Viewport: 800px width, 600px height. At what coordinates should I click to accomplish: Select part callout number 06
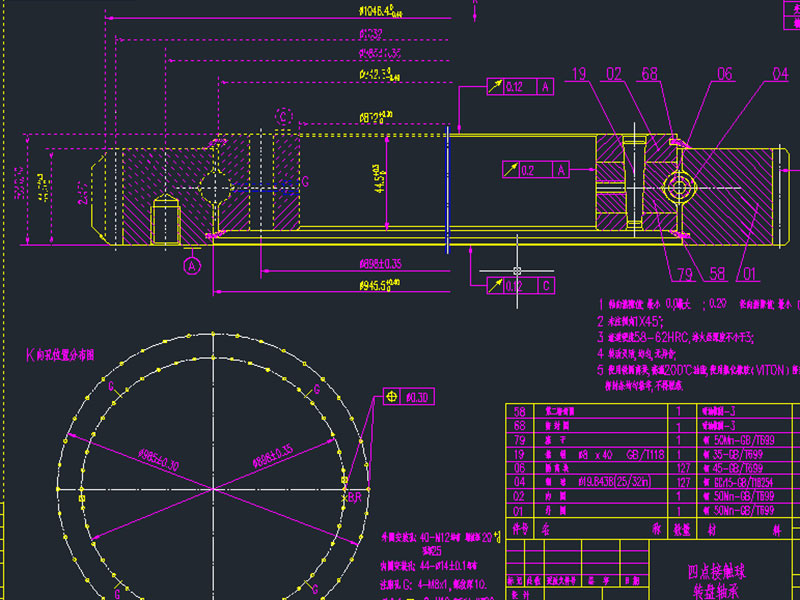click(724, 74)
